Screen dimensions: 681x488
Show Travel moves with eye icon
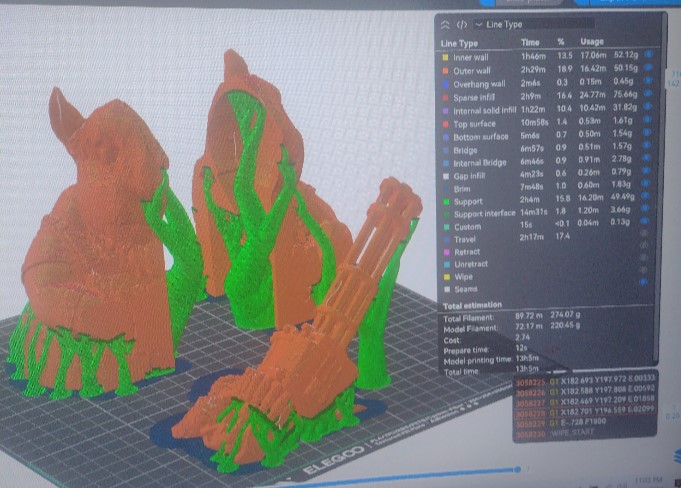pos(645,234)
